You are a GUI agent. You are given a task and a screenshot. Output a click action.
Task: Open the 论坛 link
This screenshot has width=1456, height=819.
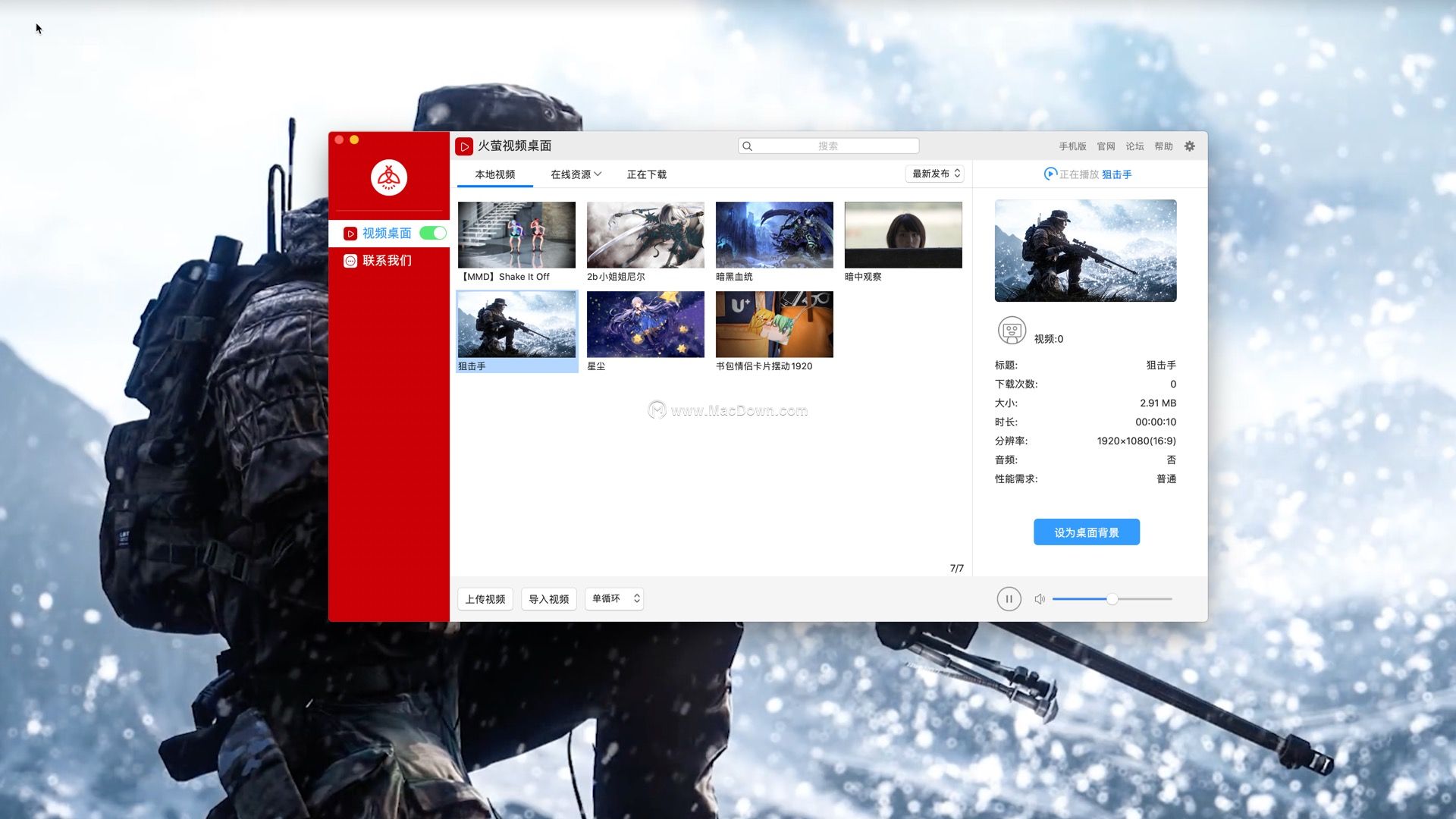(x=1134, y=146)
